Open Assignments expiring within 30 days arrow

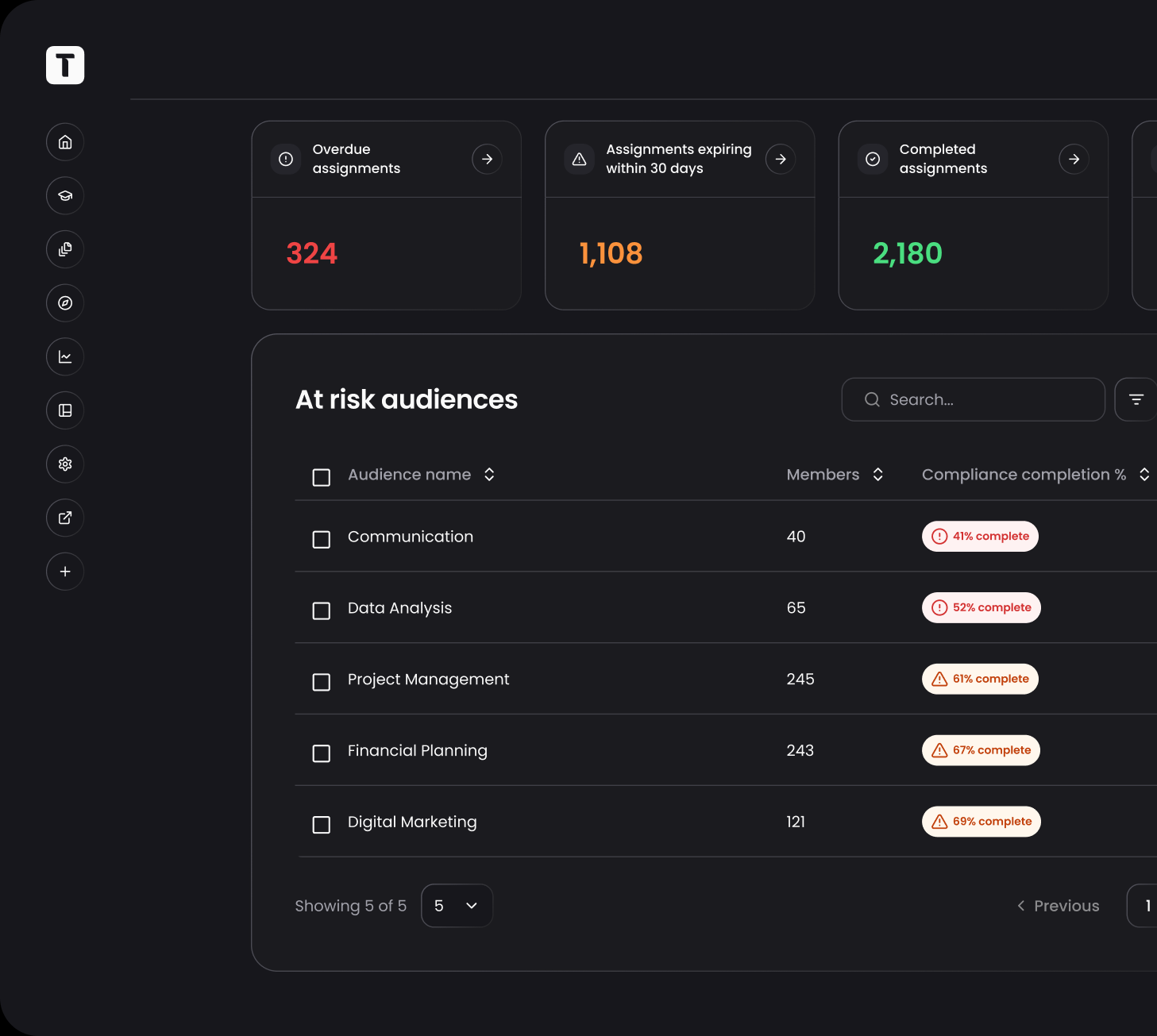click(x=781, y=159)
